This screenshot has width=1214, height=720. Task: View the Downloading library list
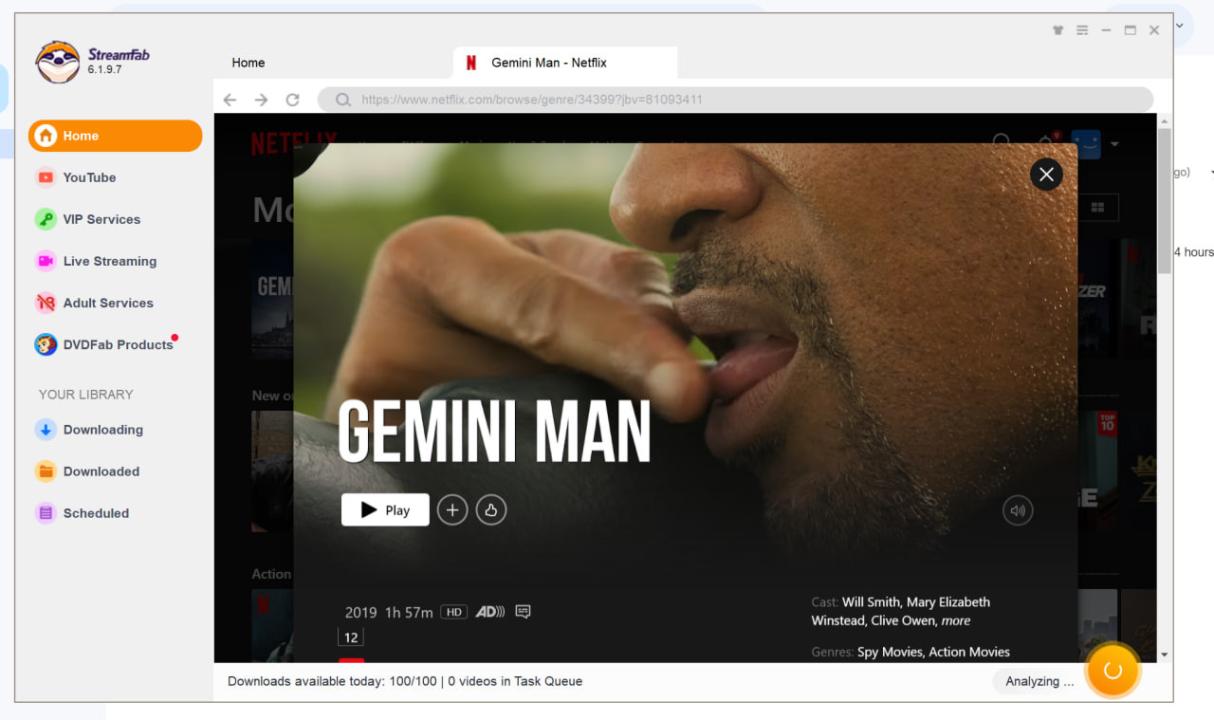(x=102, y=430)
